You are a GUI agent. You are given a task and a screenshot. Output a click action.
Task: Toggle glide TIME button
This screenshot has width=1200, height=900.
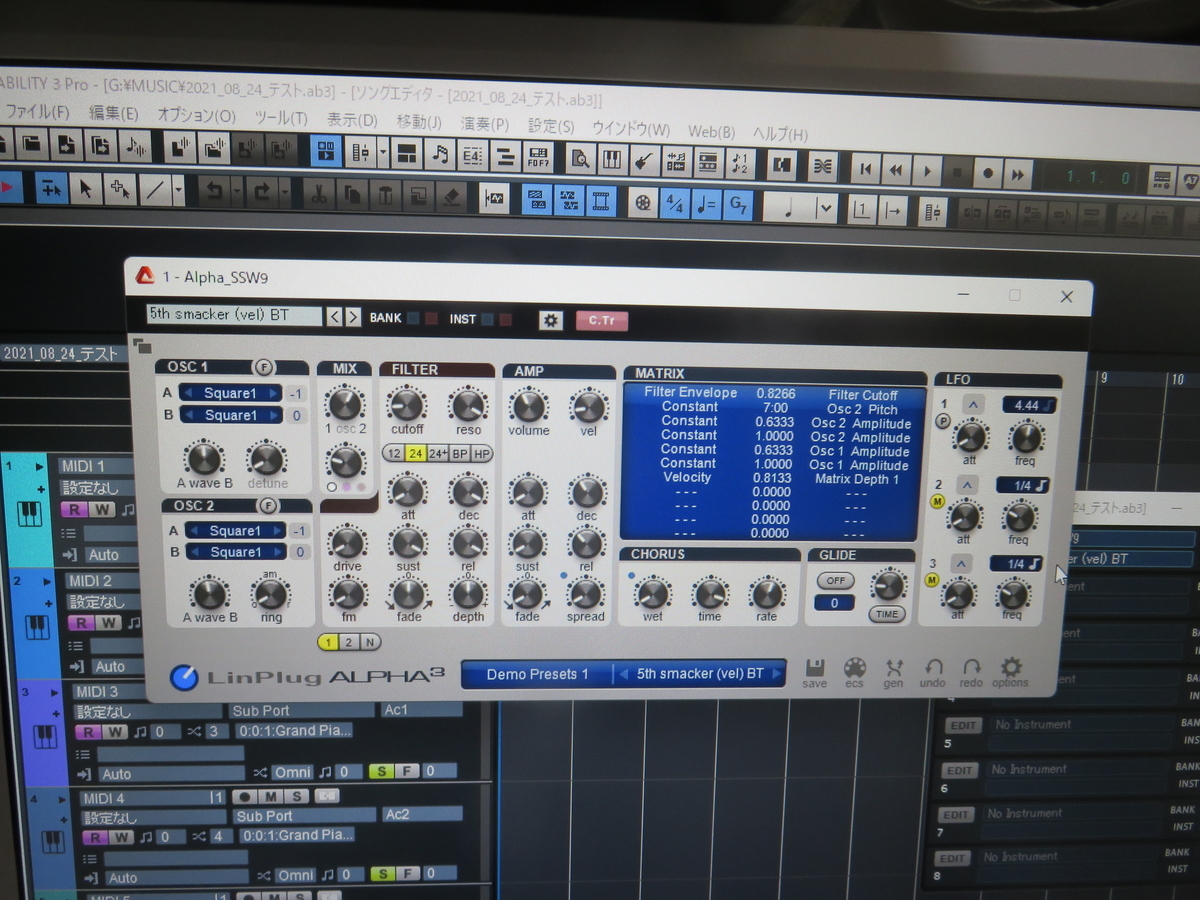click(887, 614)
